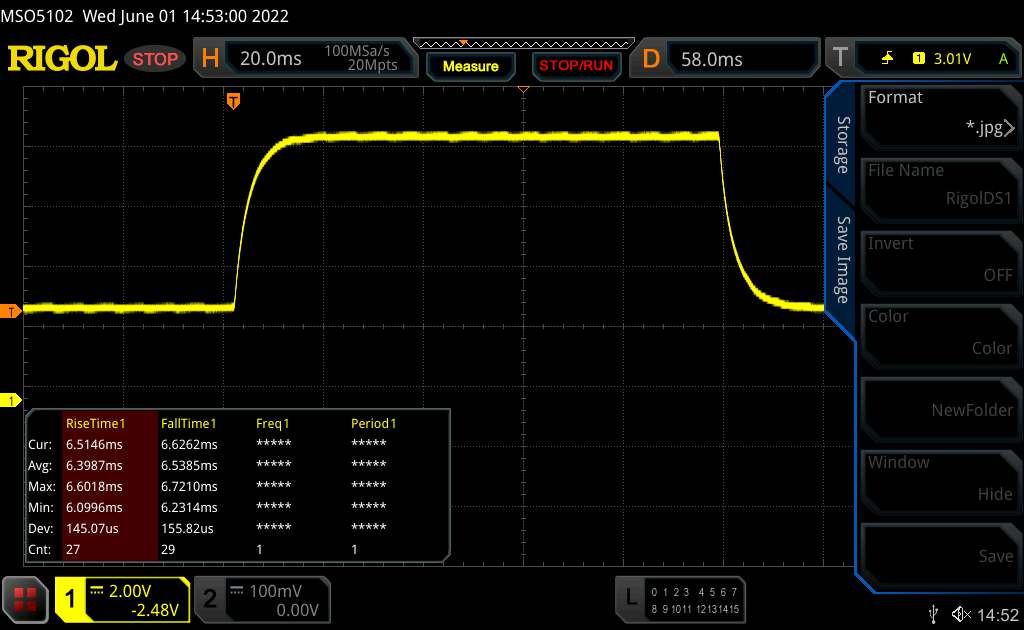Click the trigger level marker on left edge
The width and height of the screenshot is (1024, 630).
point(10,311)
